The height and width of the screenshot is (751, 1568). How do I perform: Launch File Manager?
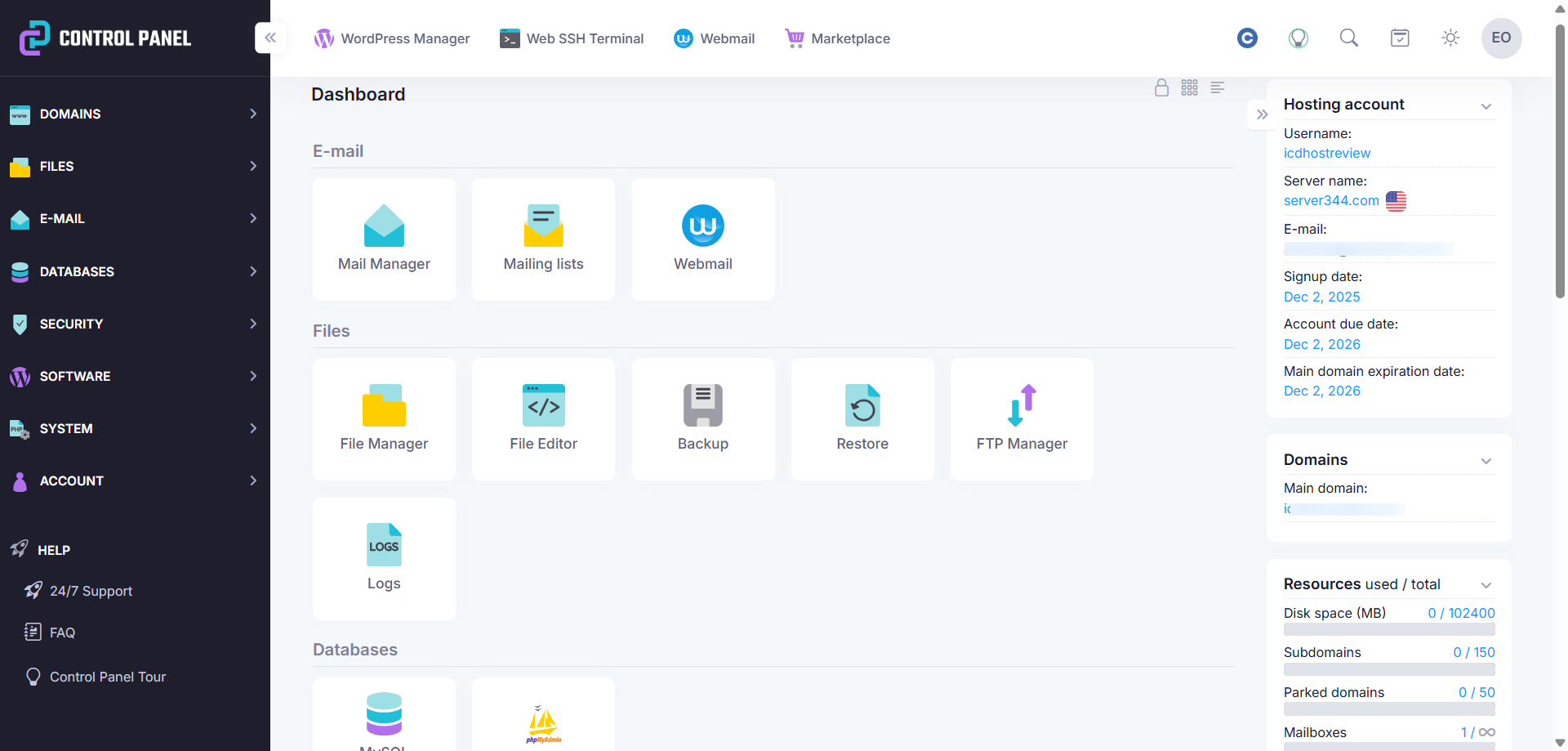[384, 419]
